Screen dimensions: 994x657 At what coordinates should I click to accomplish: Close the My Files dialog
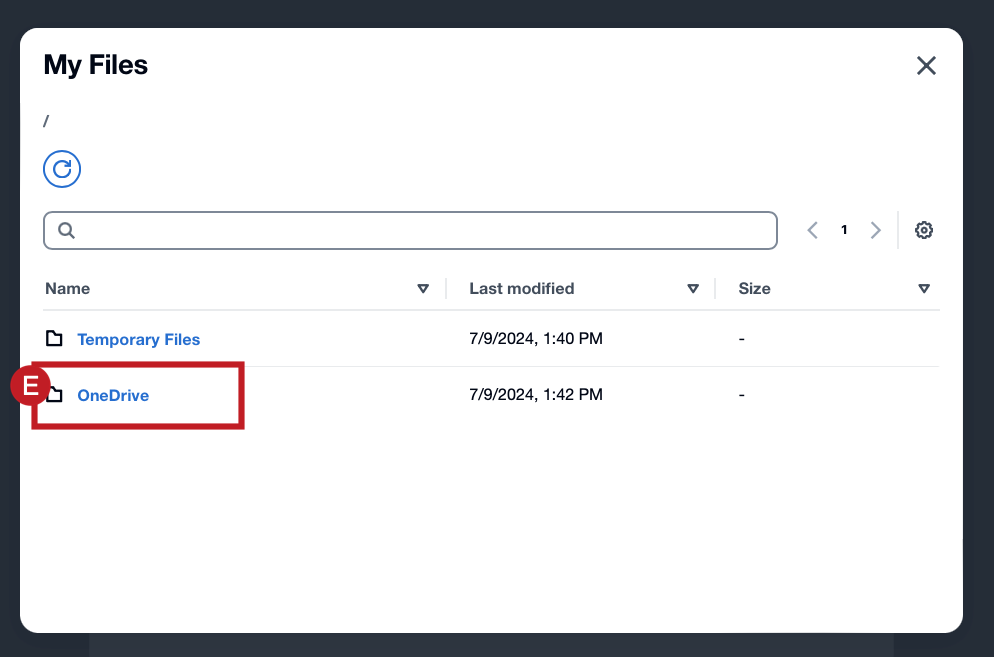[926, 65]
